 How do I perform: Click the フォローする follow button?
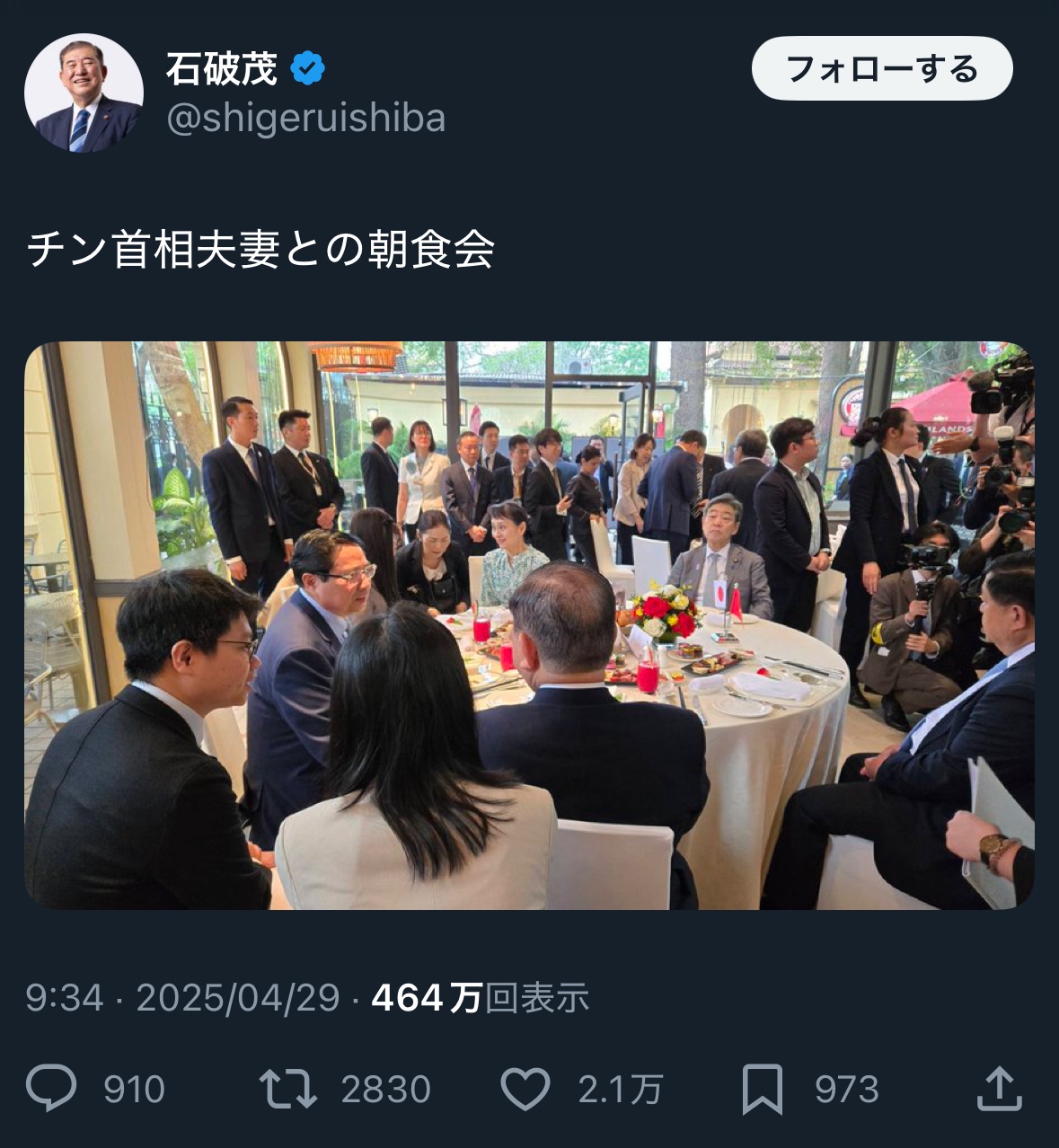pos(882,68)
